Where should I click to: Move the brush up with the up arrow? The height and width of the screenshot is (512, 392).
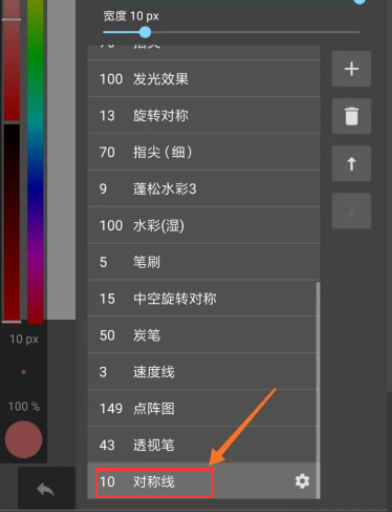coord(351,164)
